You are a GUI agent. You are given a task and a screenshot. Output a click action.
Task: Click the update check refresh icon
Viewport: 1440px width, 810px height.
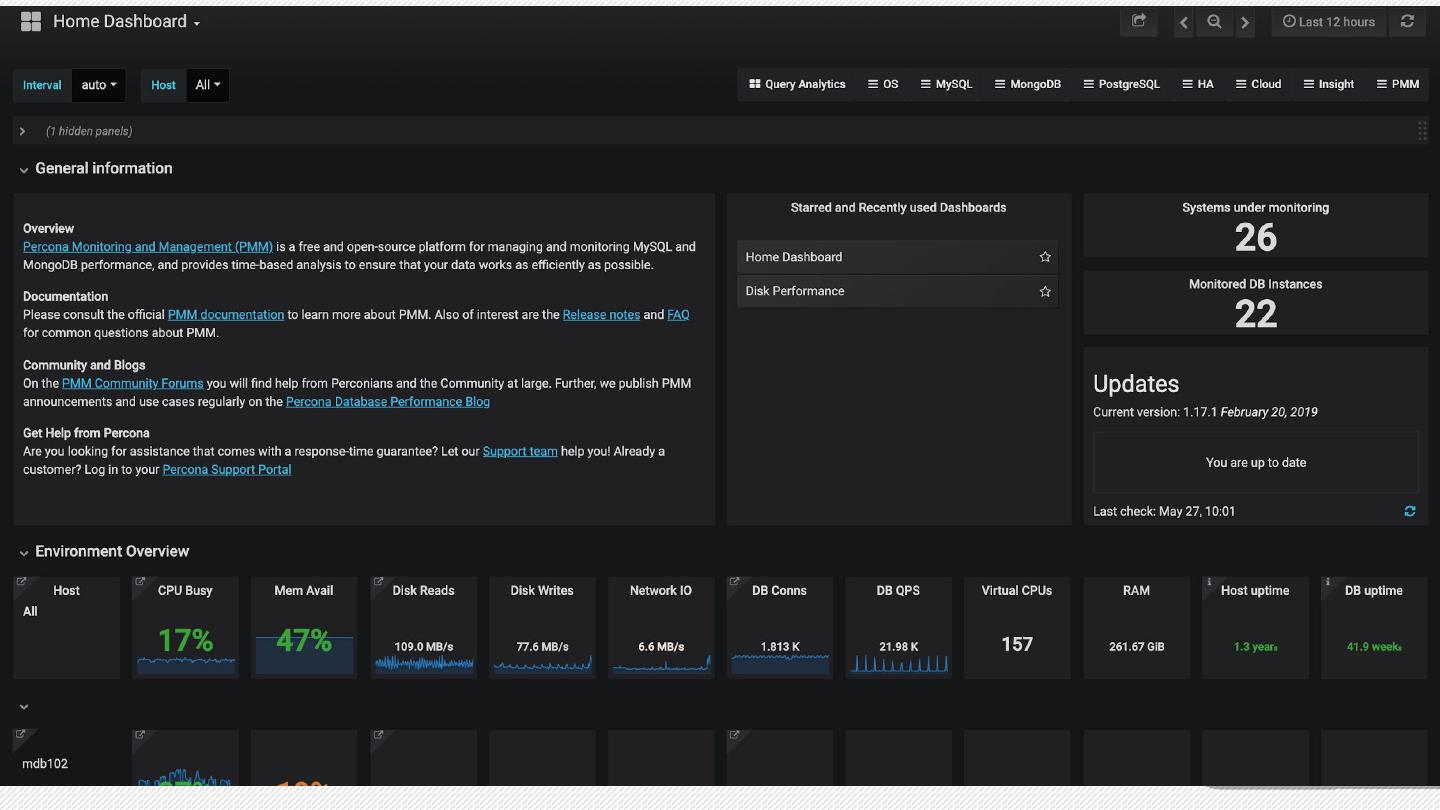click(x=1410, y=511)
